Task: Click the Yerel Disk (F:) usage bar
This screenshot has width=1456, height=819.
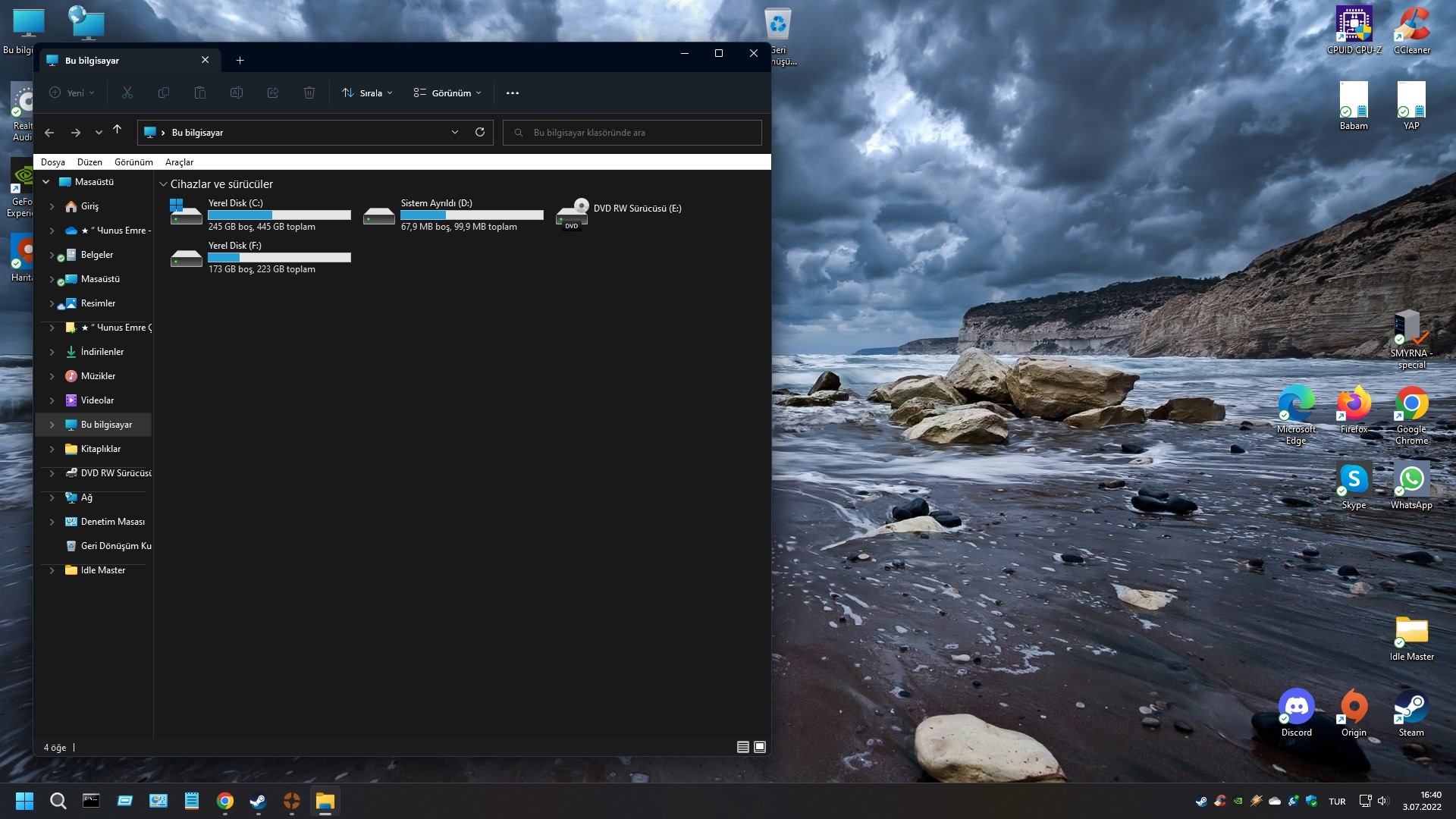Action: 279,258
